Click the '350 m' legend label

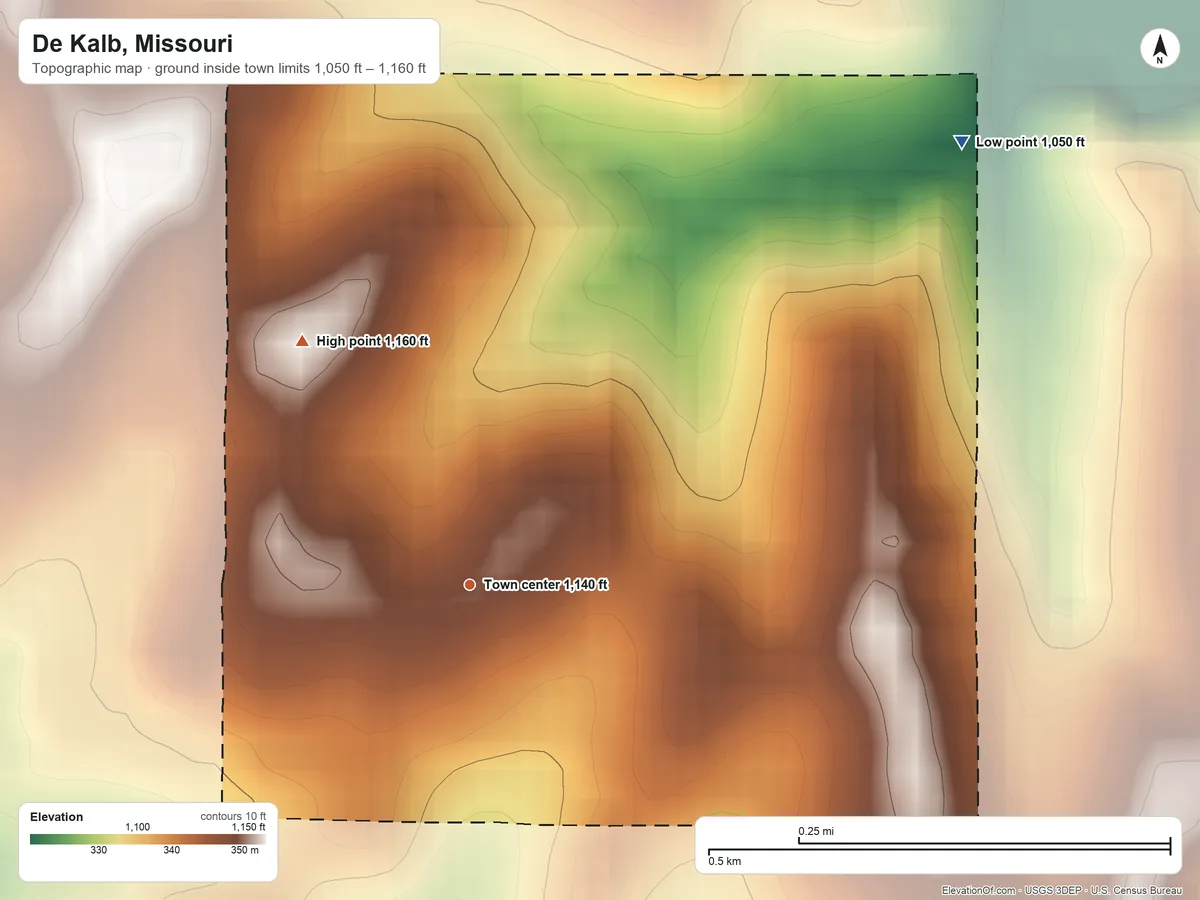click(245, 851)
